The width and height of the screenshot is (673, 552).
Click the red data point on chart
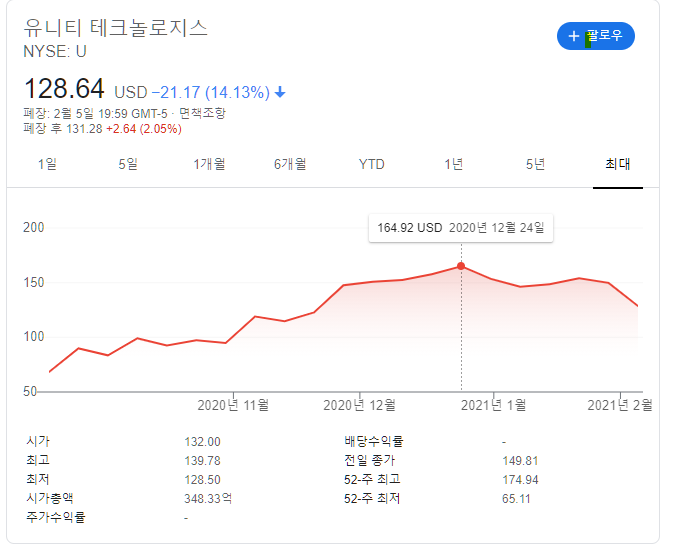pos(461,266)
